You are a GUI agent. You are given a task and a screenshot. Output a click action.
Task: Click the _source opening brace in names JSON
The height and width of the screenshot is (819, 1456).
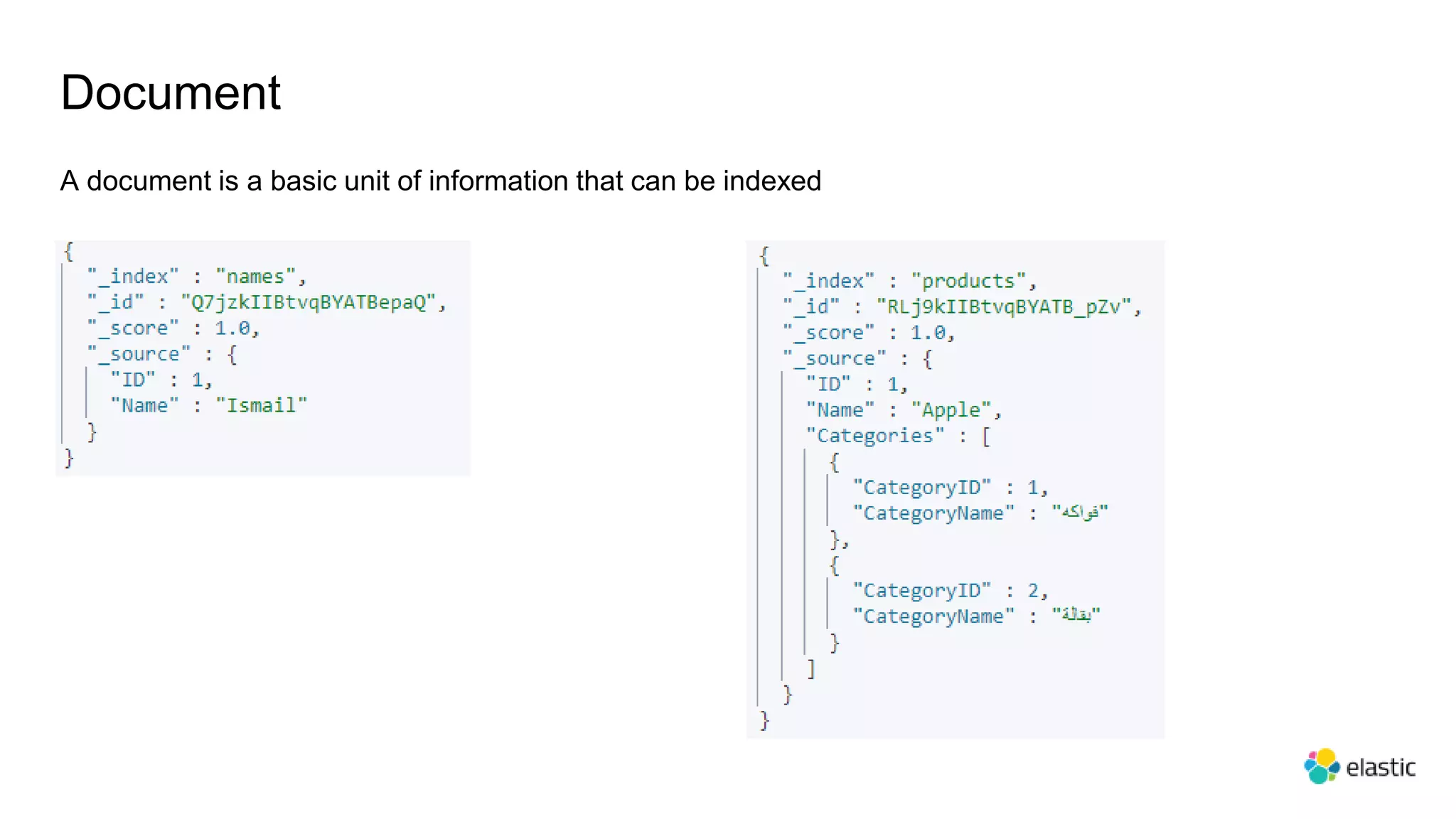point(232,354)
